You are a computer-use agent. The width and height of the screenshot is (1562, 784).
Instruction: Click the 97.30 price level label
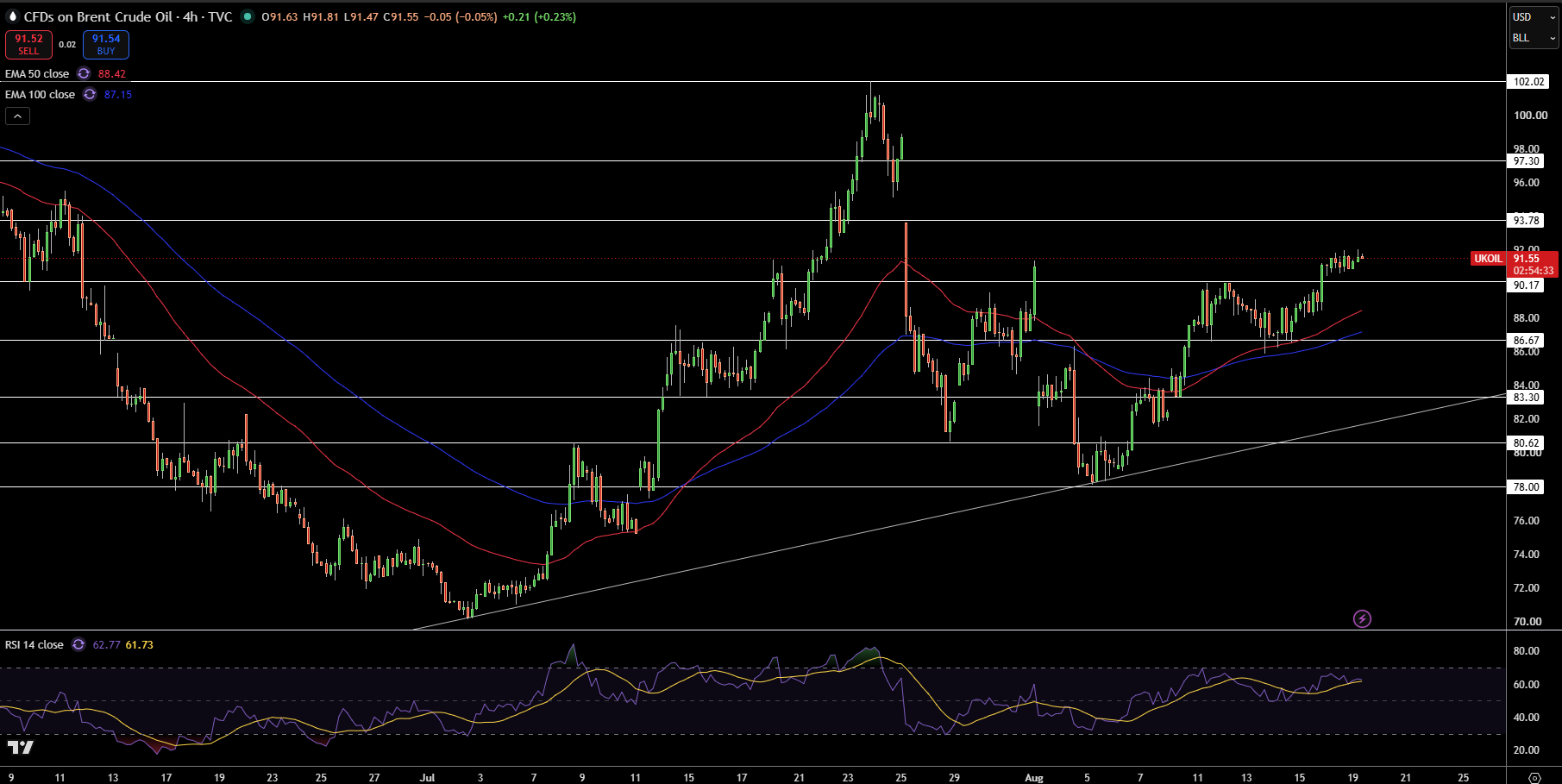[x=1526, y=161]
